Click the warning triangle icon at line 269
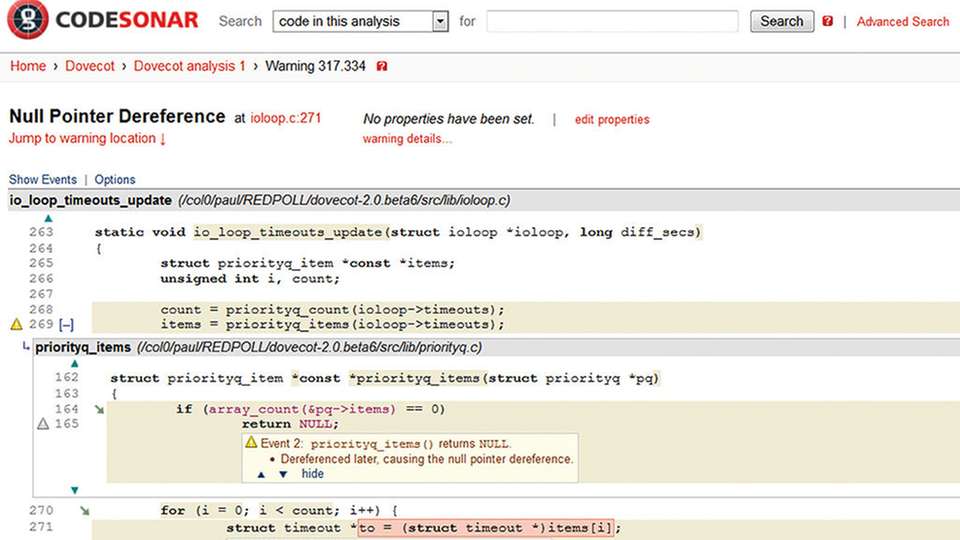 tap(17, 324)
